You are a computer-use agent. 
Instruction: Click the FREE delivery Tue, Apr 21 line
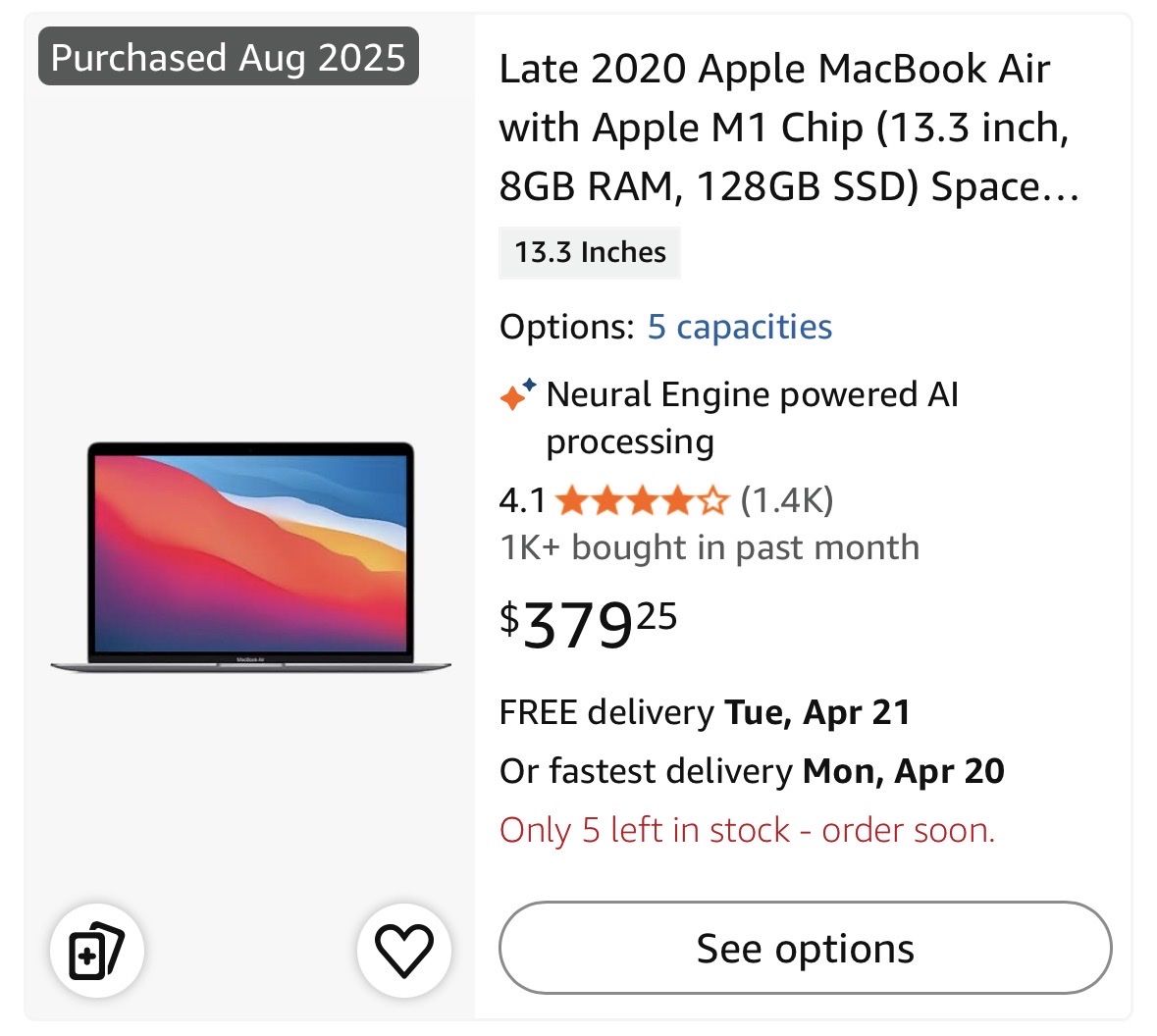pos(705,712)
